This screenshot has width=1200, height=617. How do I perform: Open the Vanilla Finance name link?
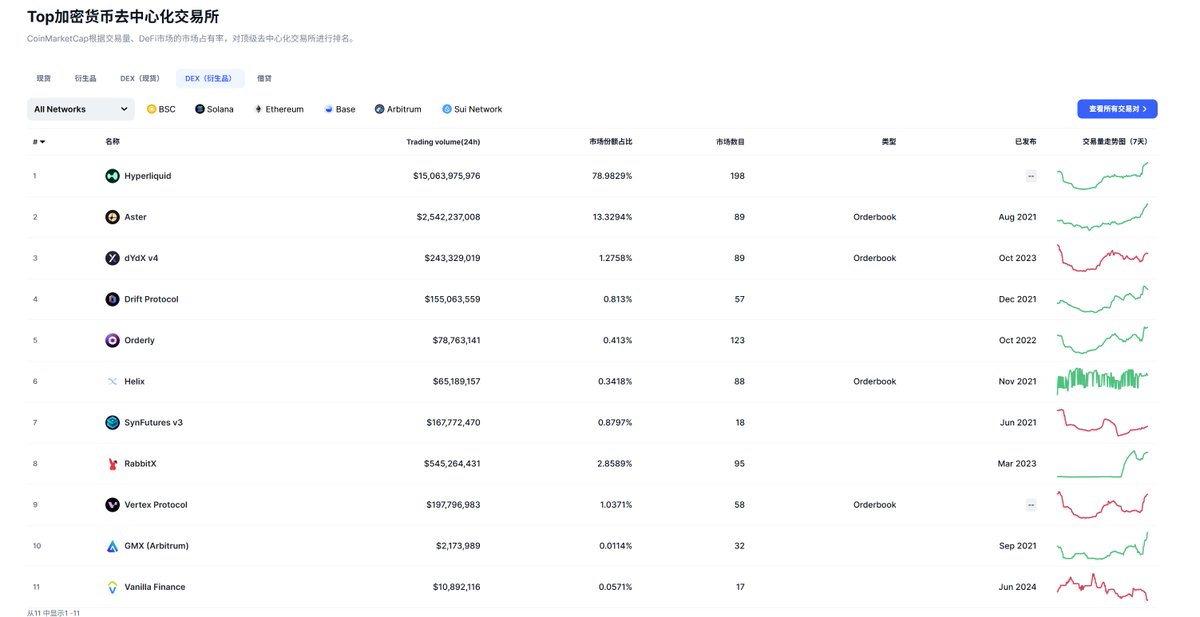pyautogui.click(x=154, y=587)
